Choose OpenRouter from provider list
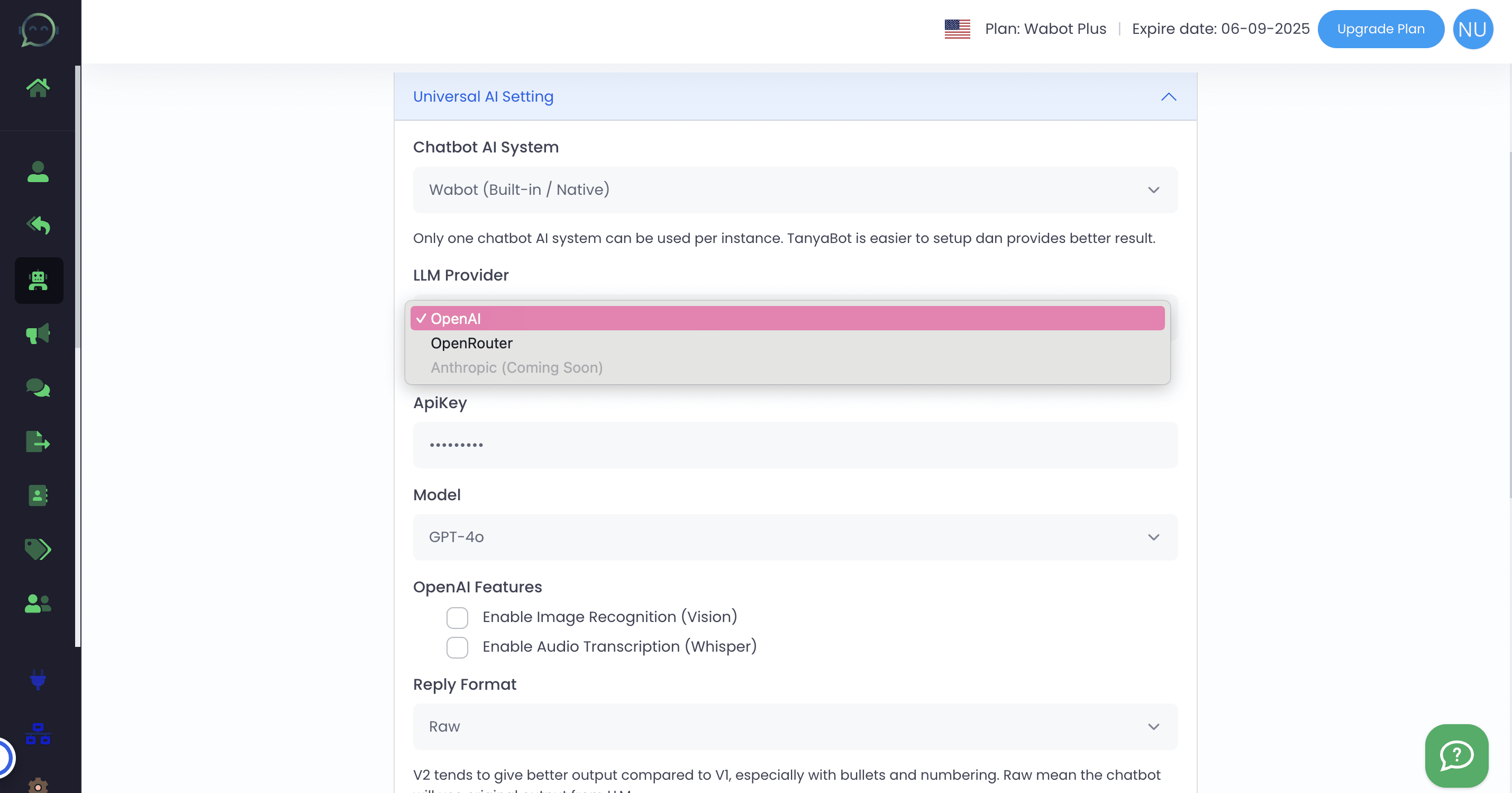1512x793 pixels. [787, 343]
